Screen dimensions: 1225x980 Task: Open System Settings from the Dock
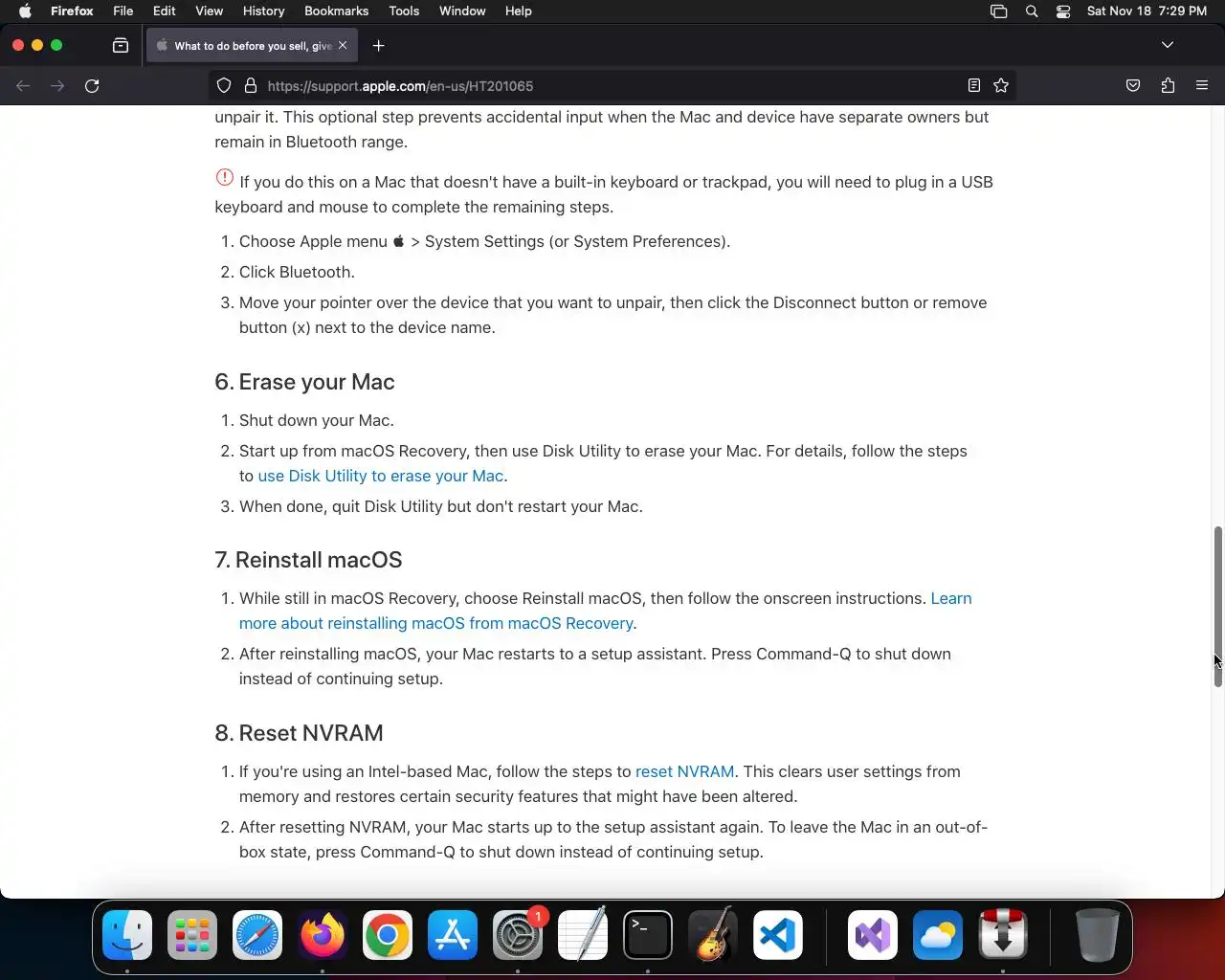coord(518,935)
